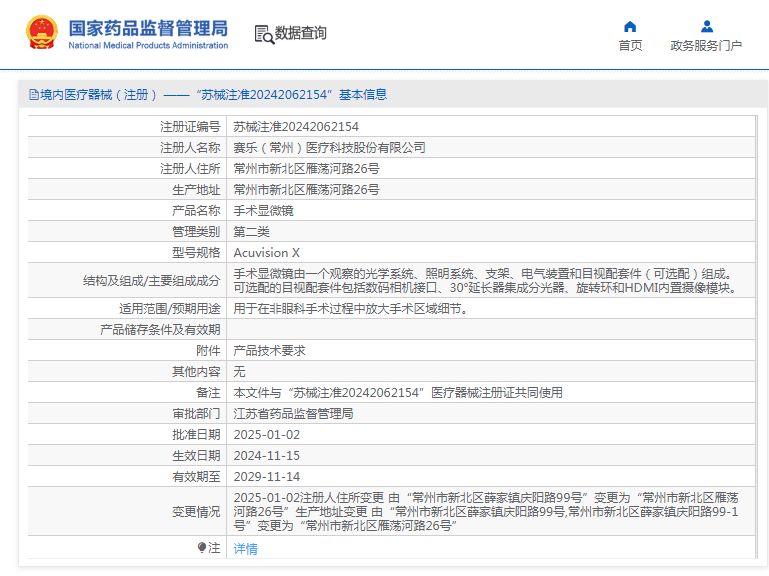Click the 其他内容 value 无

(x=239, y=372)
